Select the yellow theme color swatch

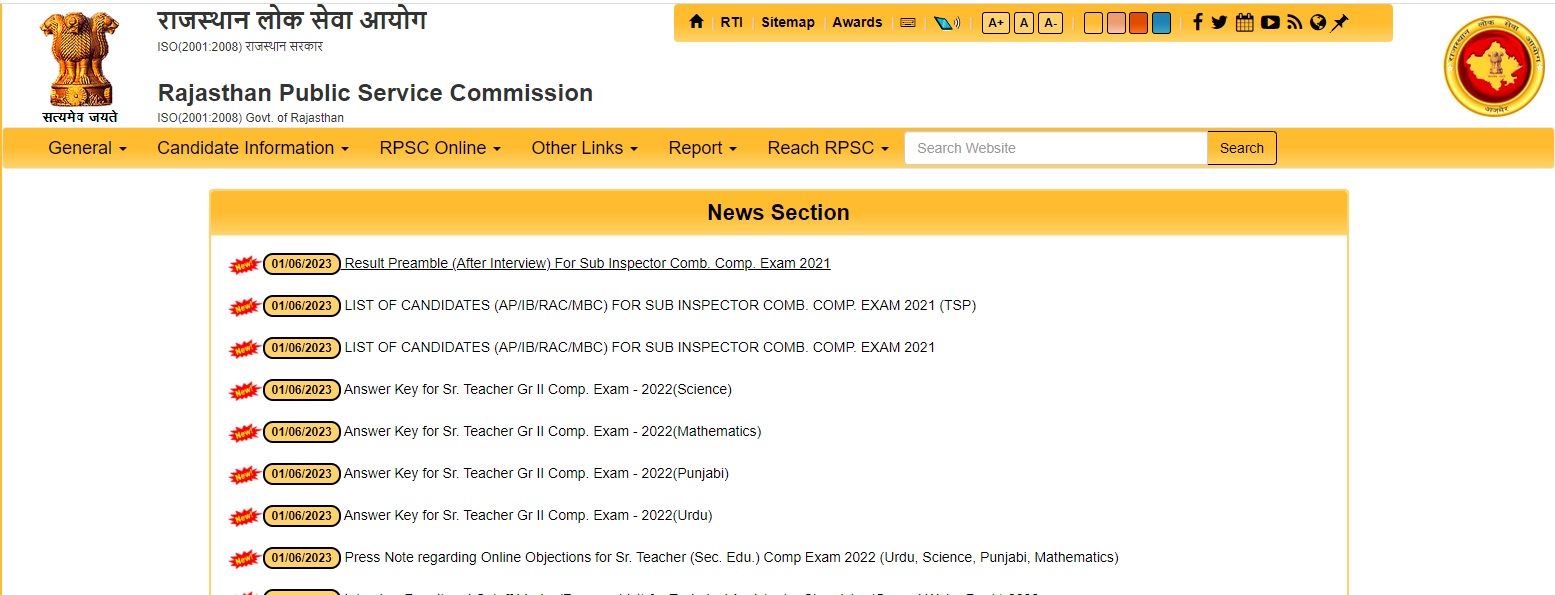tap(1093, 23)
